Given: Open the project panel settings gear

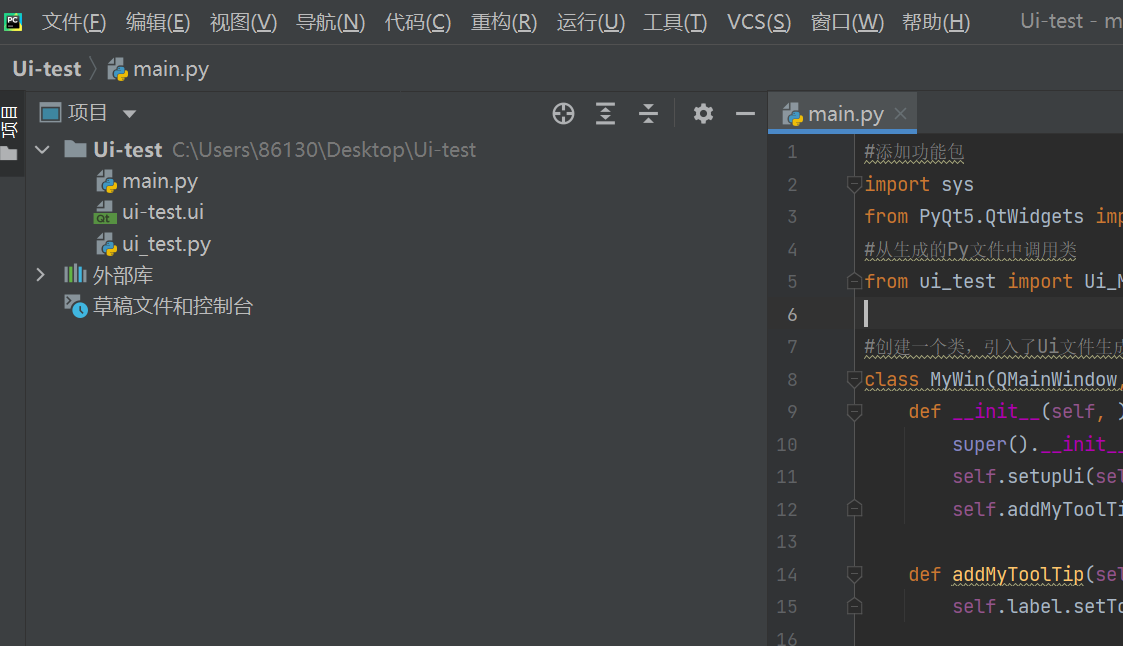Looking at the screenshot, I should [x=703, y=113].
